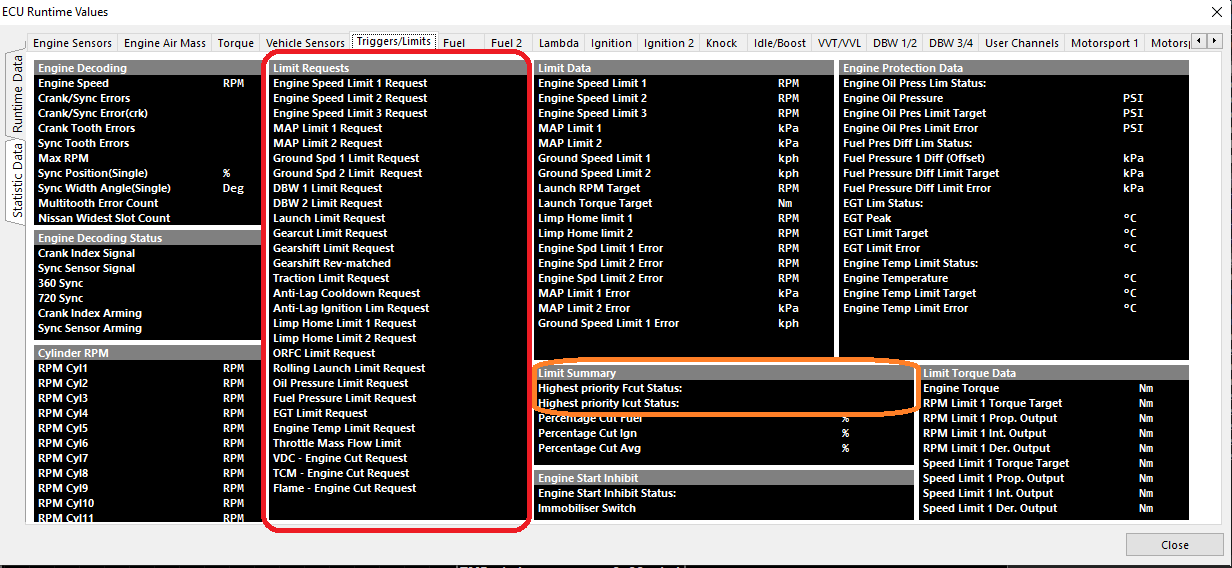Viewport: 1232px width, 568px height.
Task: Select the Ignition 2 tab
Action: 669,43
